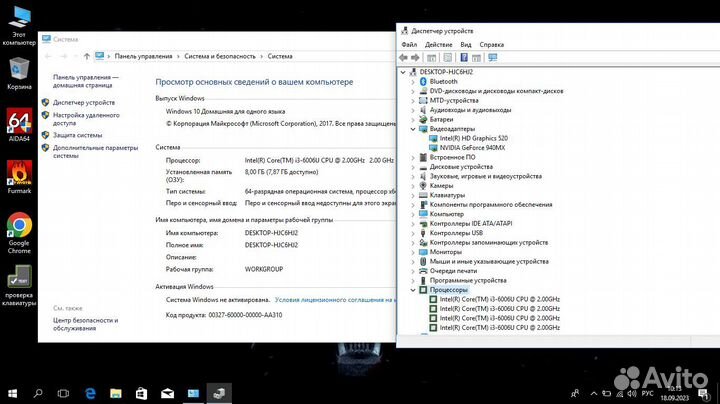Select Intel(R) HD Graphics 520 adapter
The width and height of the screenshot is (720, 404).
(473, 138)
